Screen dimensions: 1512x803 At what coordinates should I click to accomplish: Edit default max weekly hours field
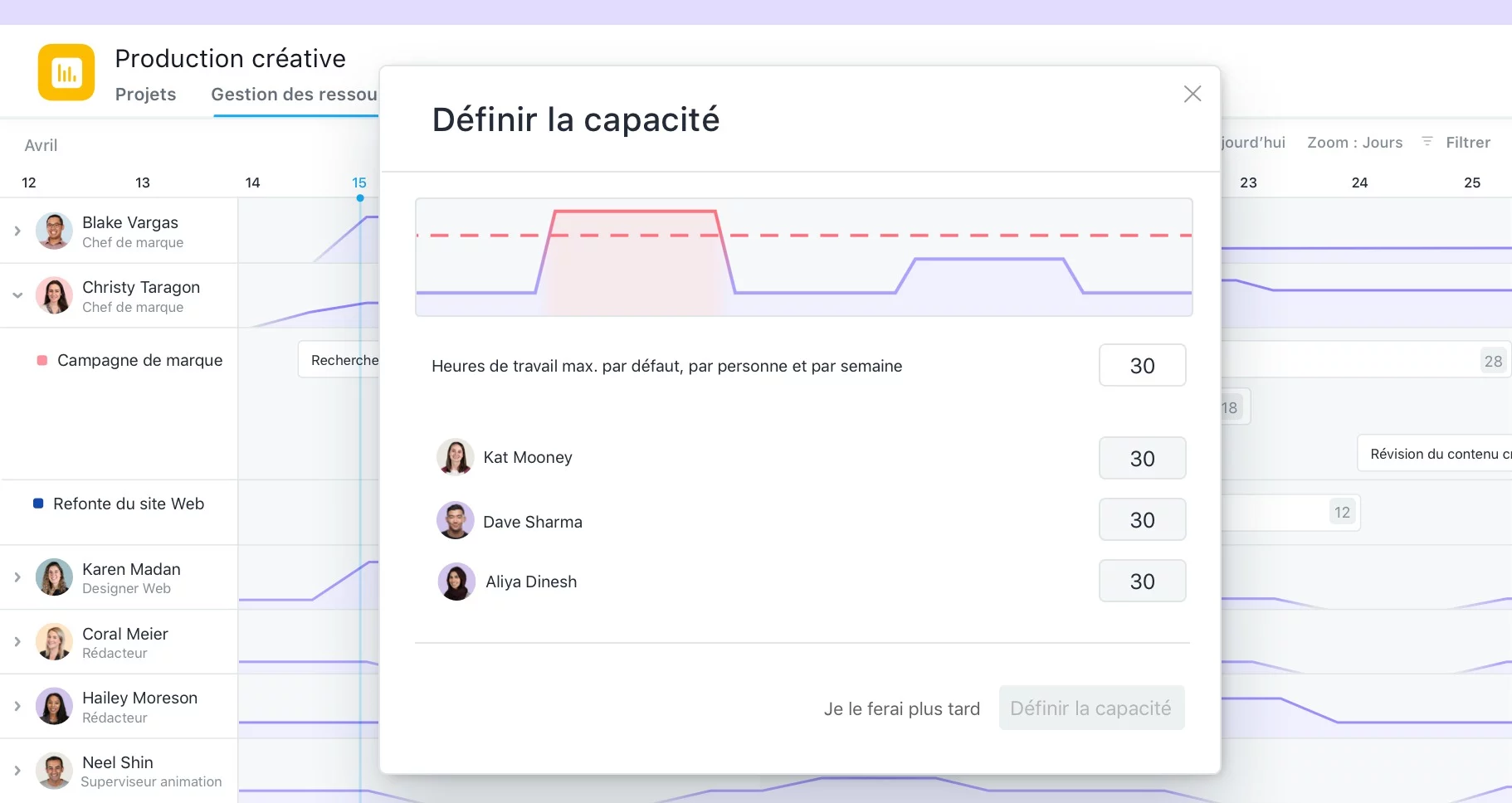click(x=1142, y=365)
